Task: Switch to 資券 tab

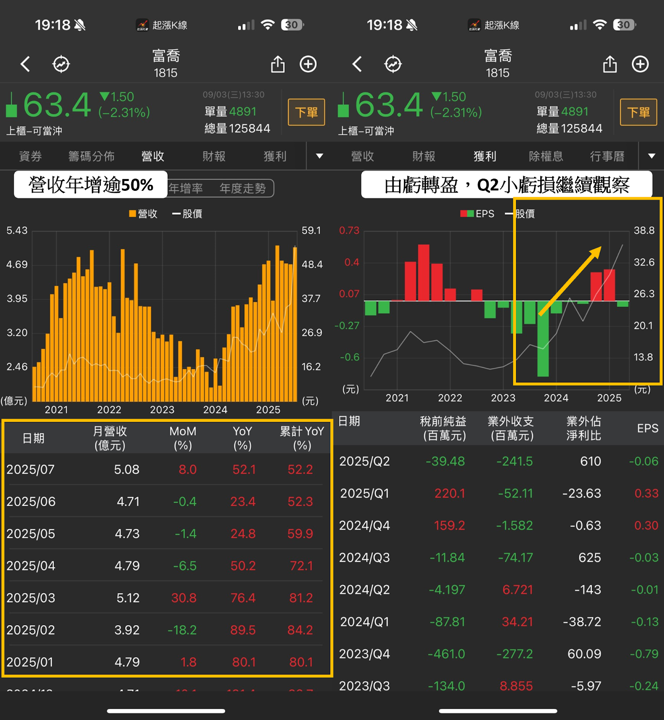Action: [x=30, y=156]
